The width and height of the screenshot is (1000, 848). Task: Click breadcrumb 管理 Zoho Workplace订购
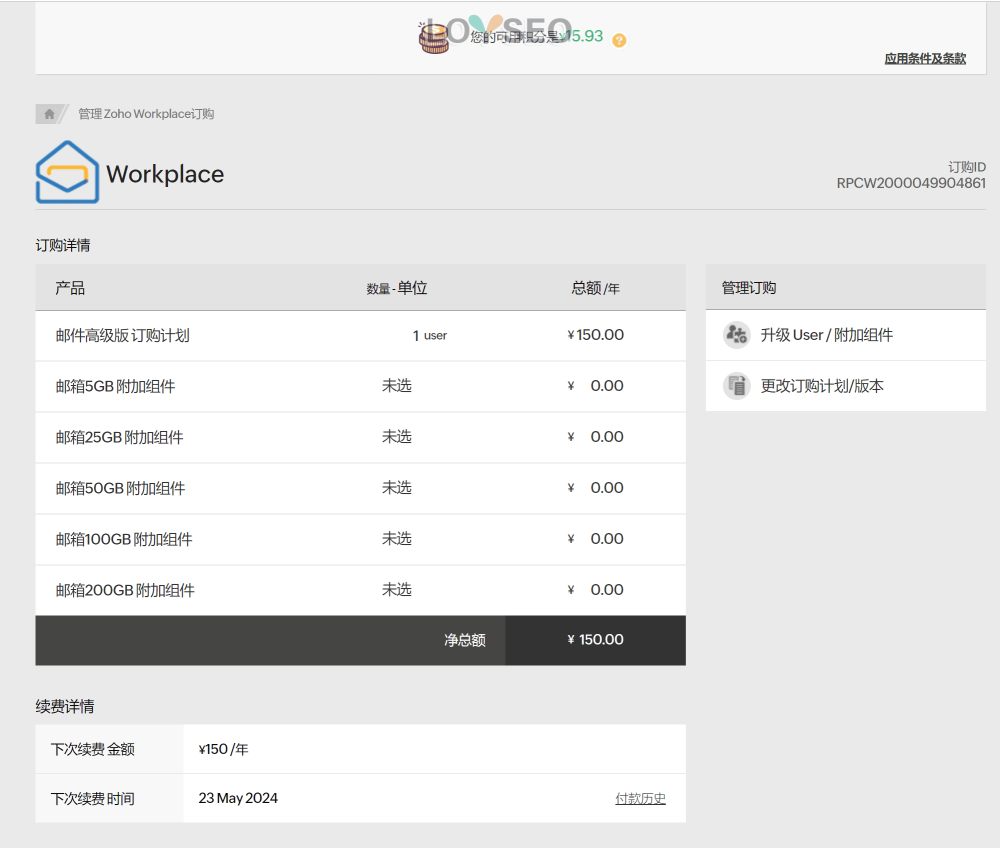tap(146, 114)
